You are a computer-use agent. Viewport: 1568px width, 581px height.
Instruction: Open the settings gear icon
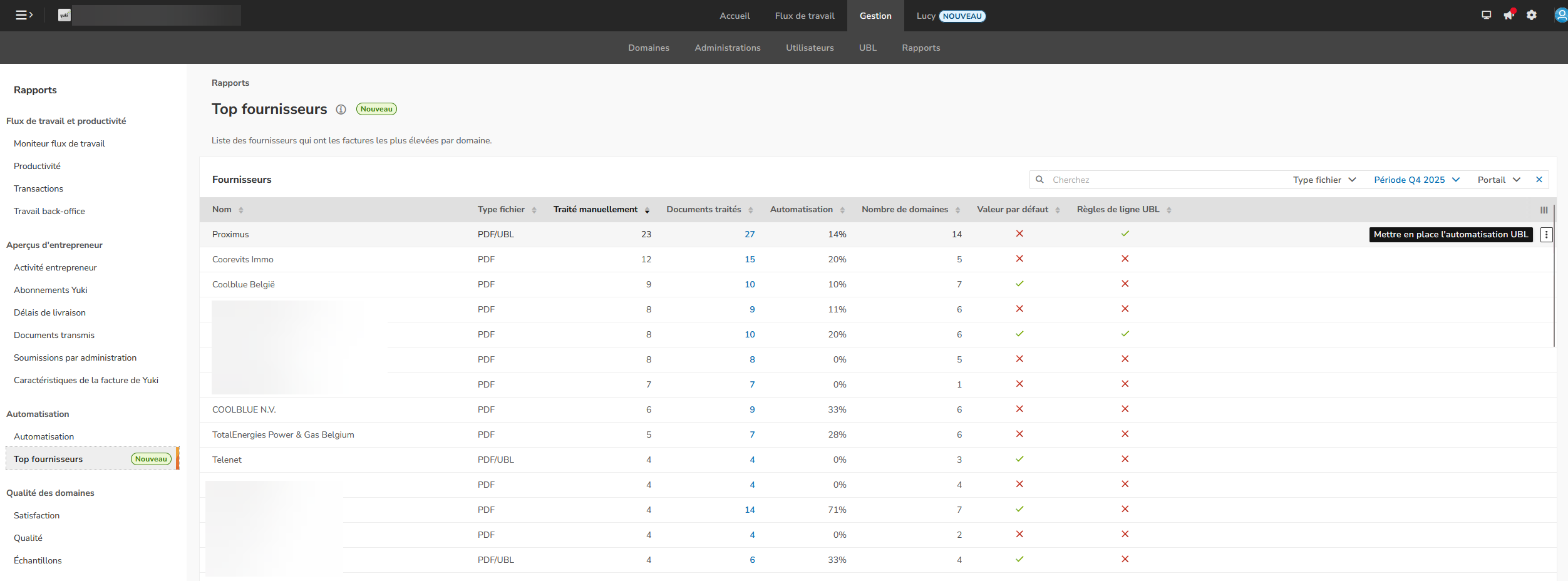1532,15
